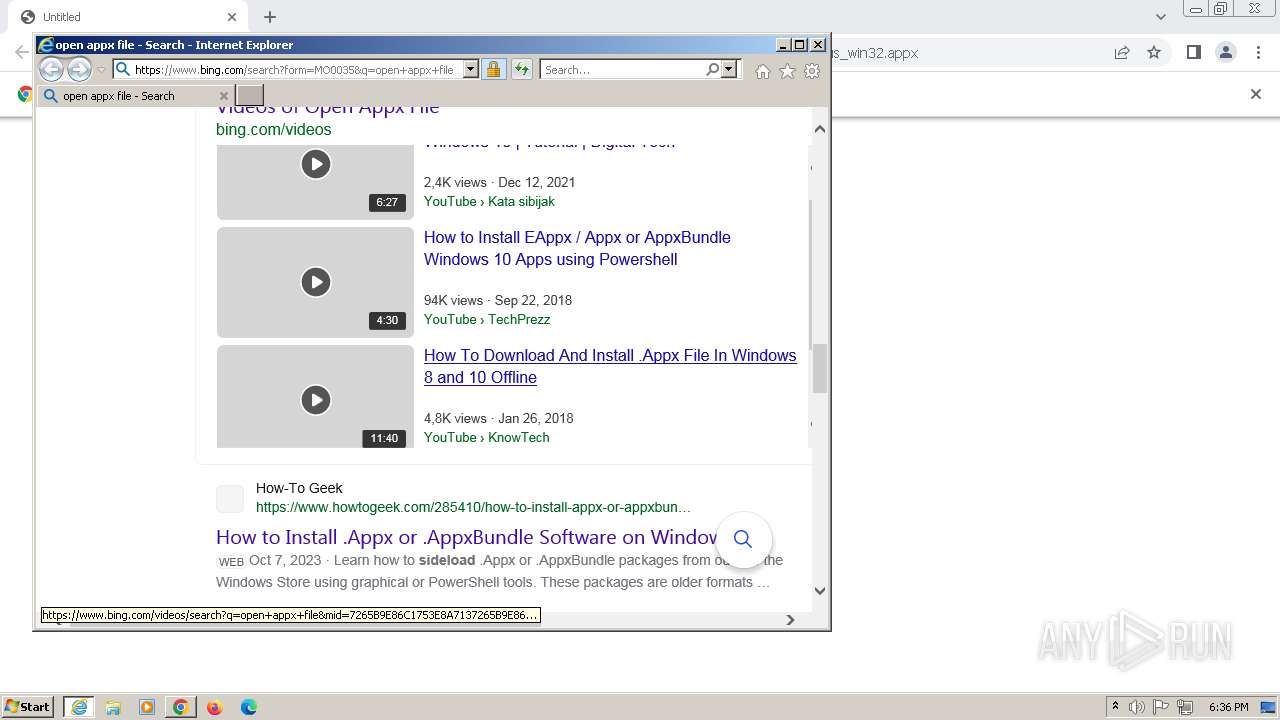This screenshot has height=720, width=1280.
Task: Click the IE horizontal scroll right arrow
Action: [790, 619]
